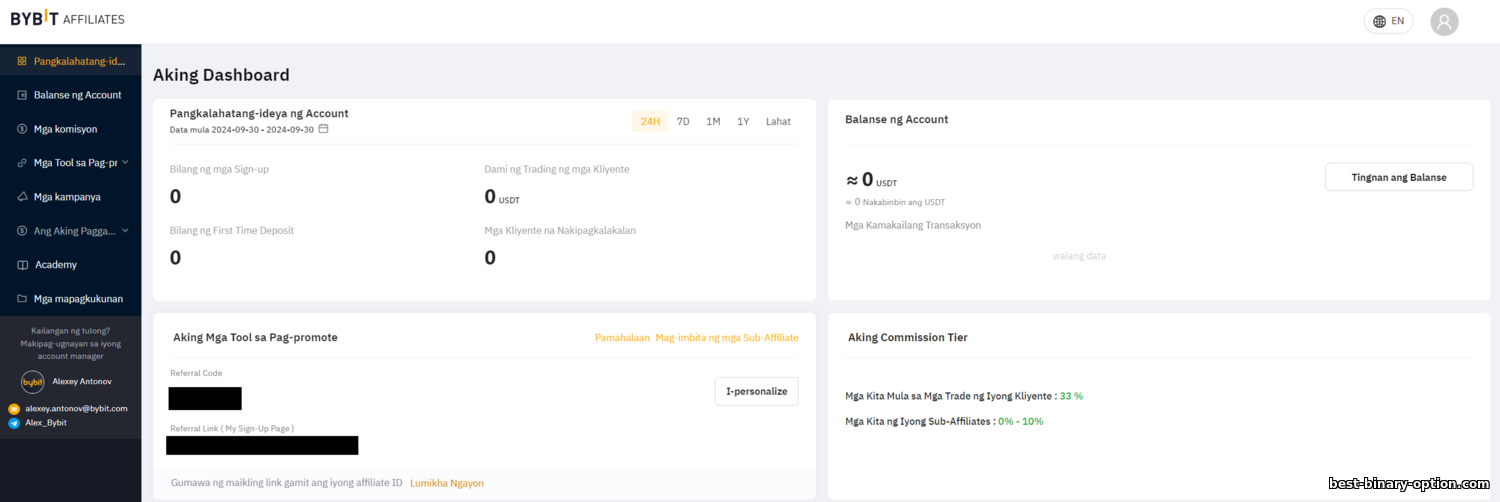Open the EN language selector
Viewport: 1500px width, 502px height.
coord(1388,21)
